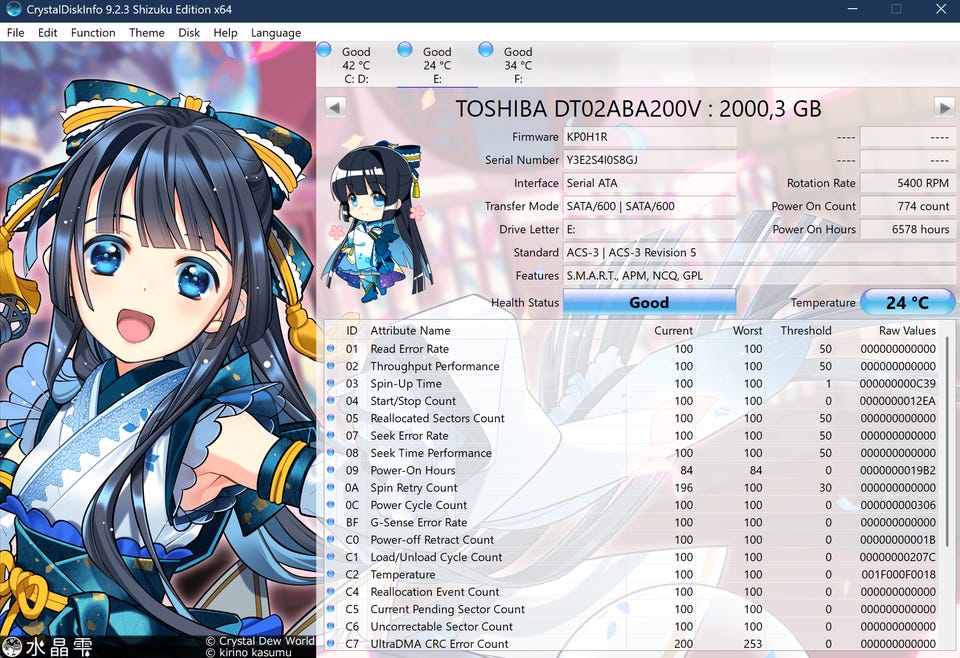Click the Drive Letter field E:
The width and height of the screenshot is (960, 658).
coord(649,230)
